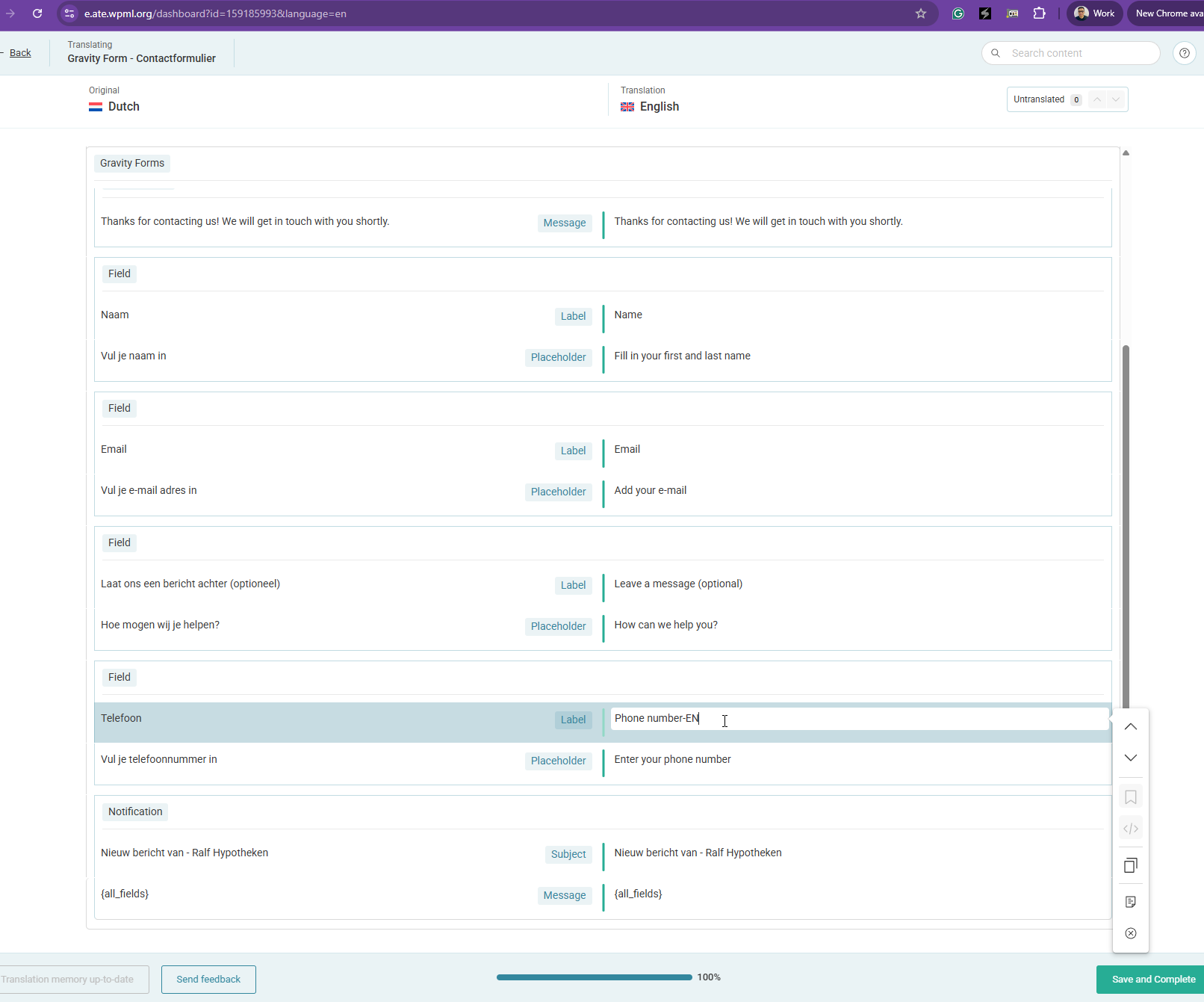Select 'Leave a message (optional)' translation
The height and width of the screenshot is (1002, 1204).
click(x=678, y=584)
